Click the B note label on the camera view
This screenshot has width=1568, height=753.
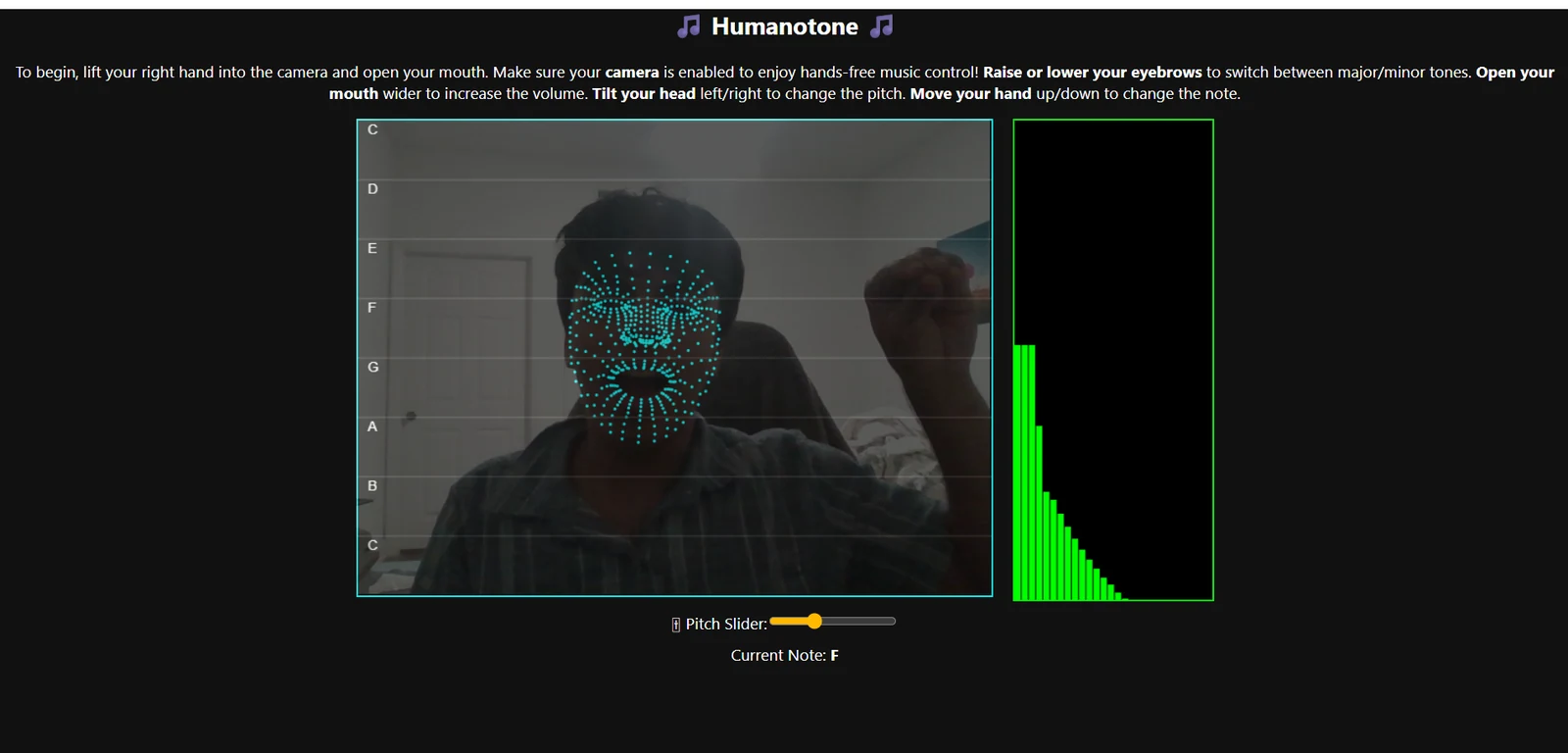click(x=372, y=485)
